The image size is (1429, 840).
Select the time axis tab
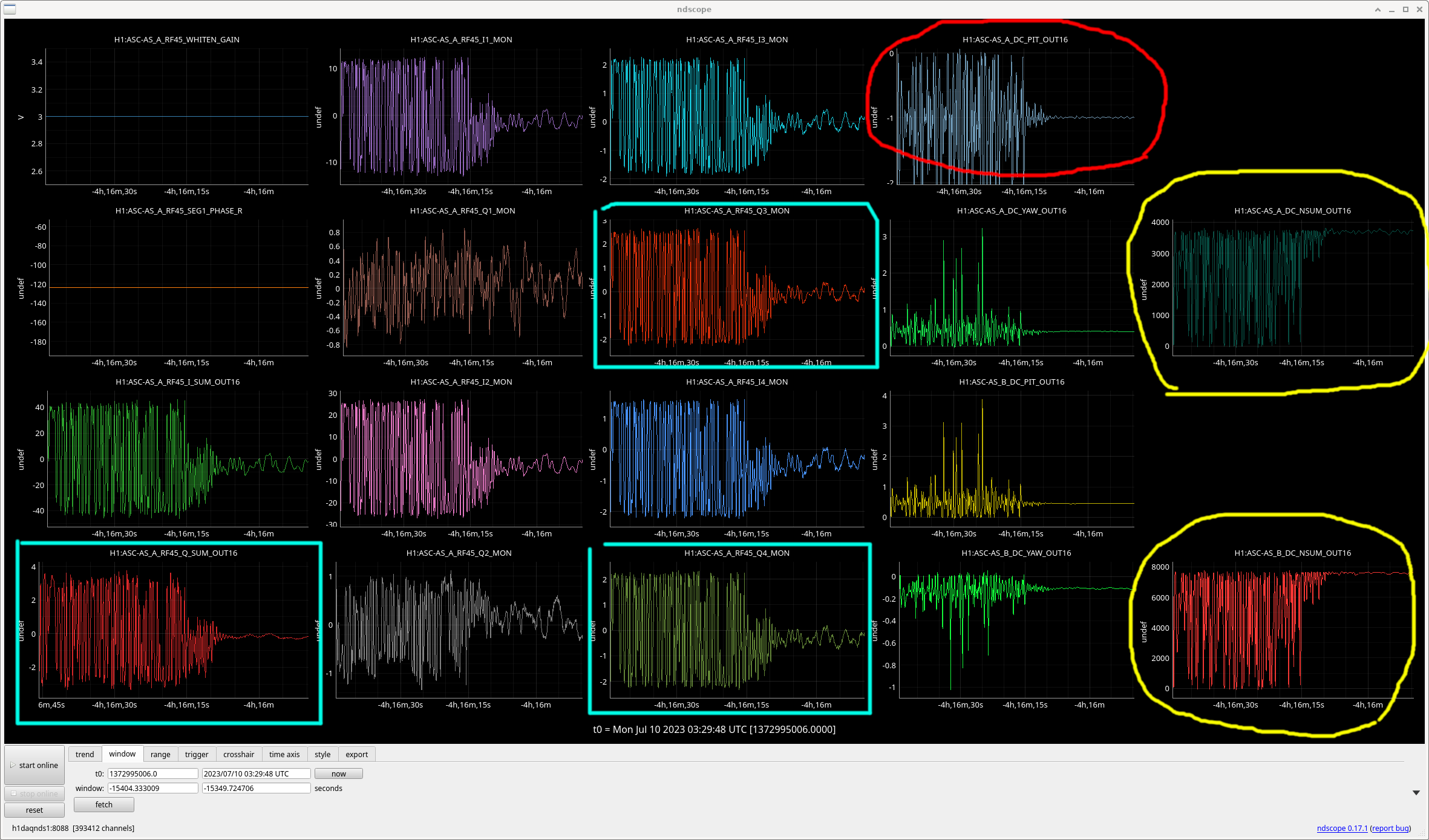pyautogui.click(x=284, y=754)
